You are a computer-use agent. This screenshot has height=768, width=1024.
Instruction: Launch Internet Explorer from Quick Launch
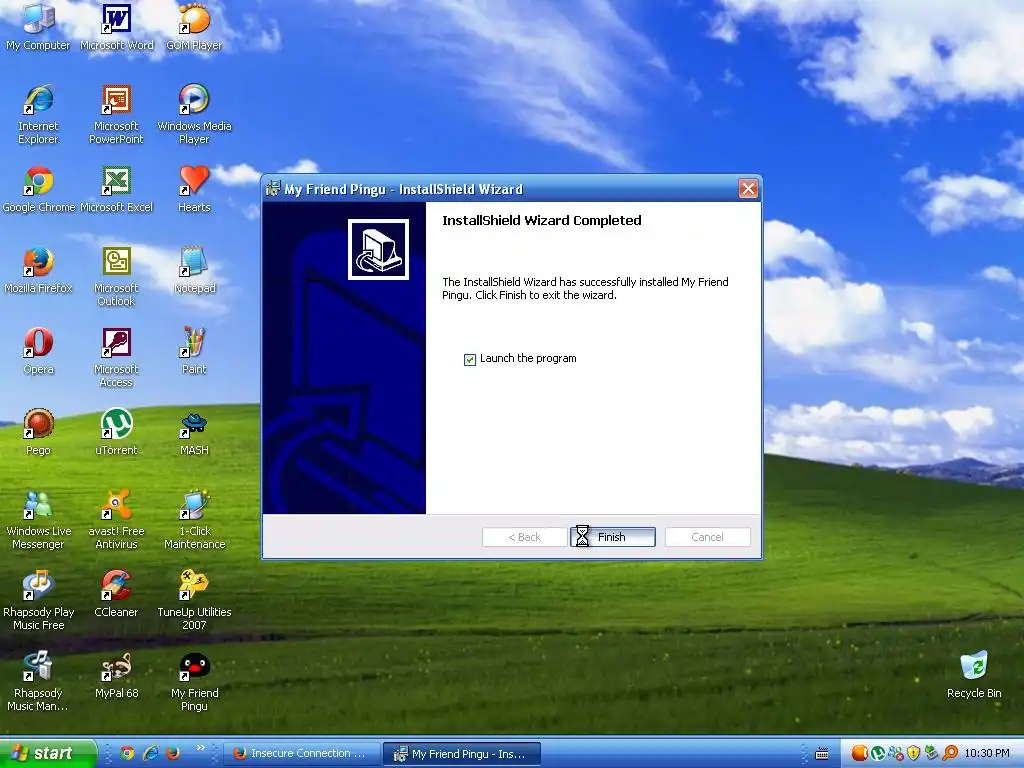[x=151, y=754]
